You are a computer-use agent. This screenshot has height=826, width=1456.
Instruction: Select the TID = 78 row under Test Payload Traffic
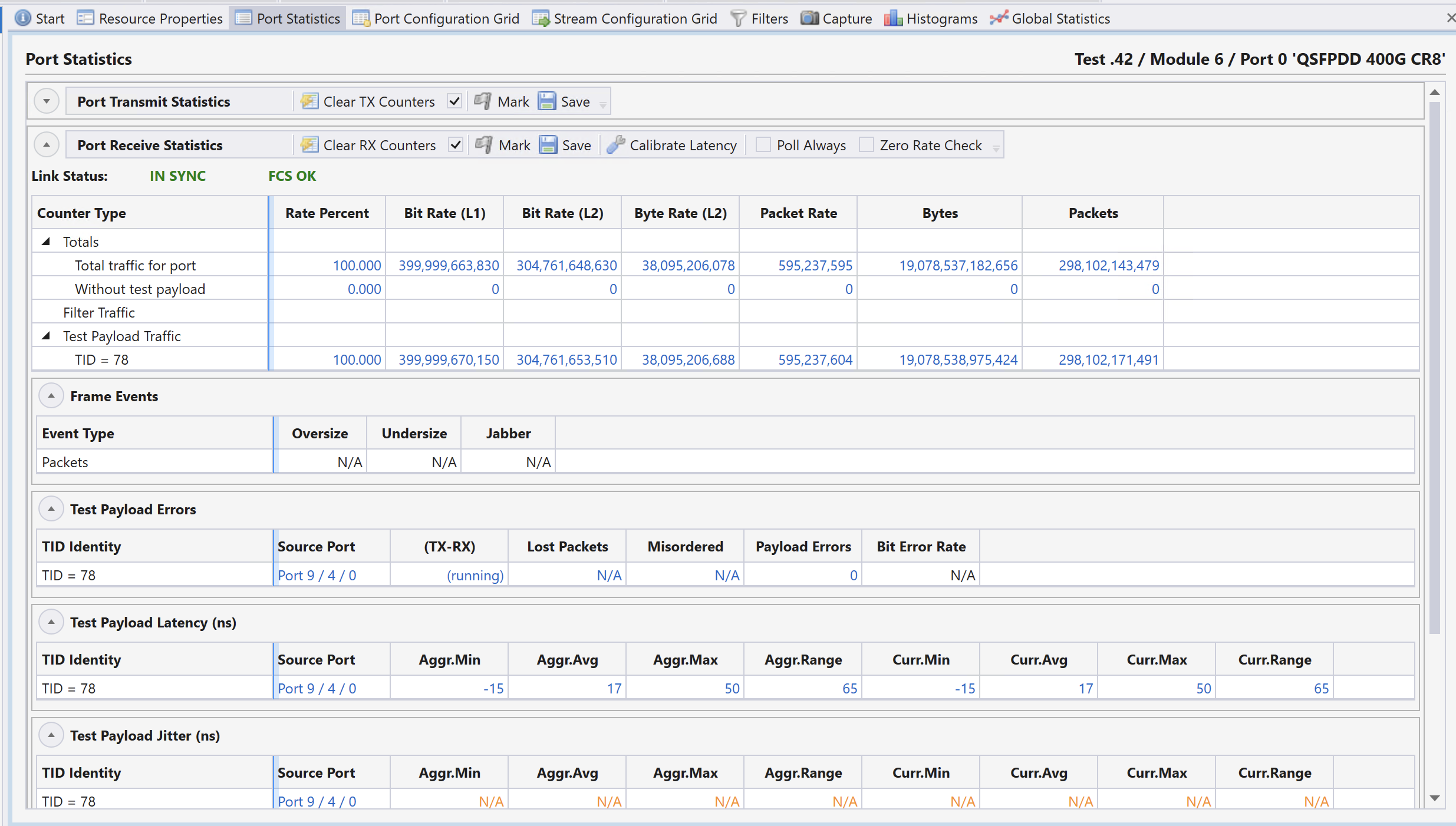(x=725, y=359)
